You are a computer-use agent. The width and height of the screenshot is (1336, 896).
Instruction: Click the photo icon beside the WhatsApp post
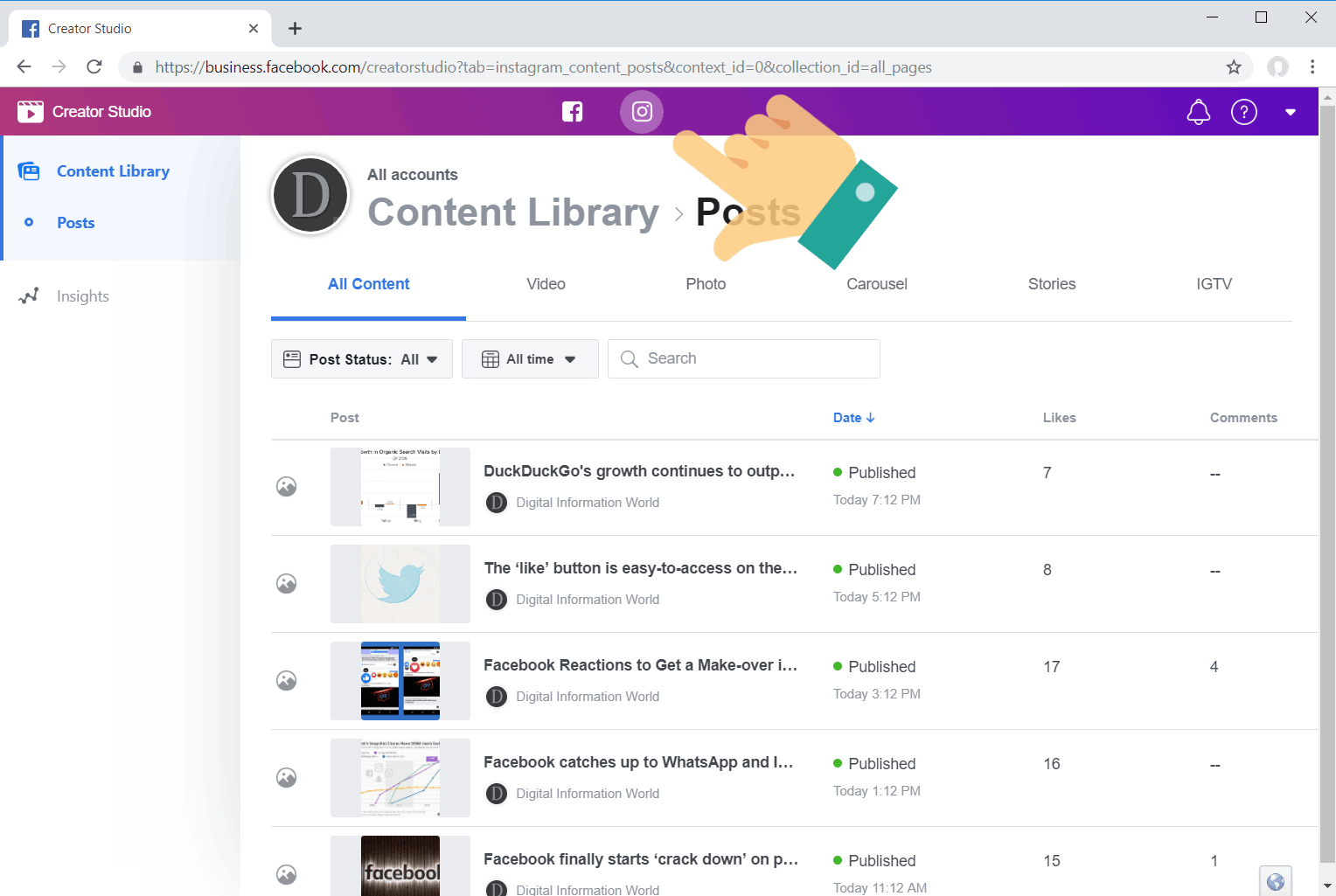pyautogui.click(x=287, y=778)
